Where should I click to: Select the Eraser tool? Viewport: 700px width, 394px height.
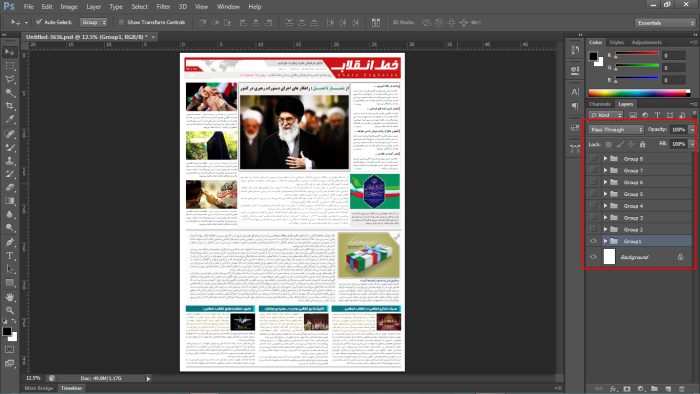(9, 187)
